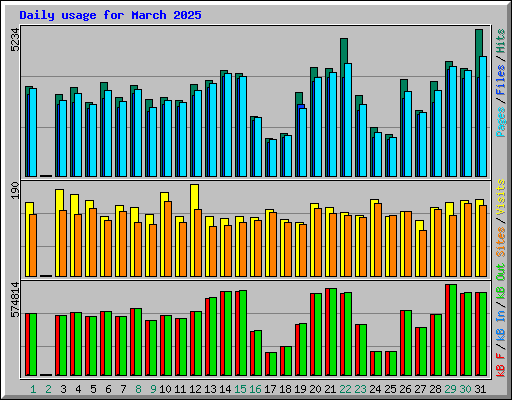This screenshot has height=400, width=512.
Task: Click day label 22 on the x-axis
Action: coord(345,389)
